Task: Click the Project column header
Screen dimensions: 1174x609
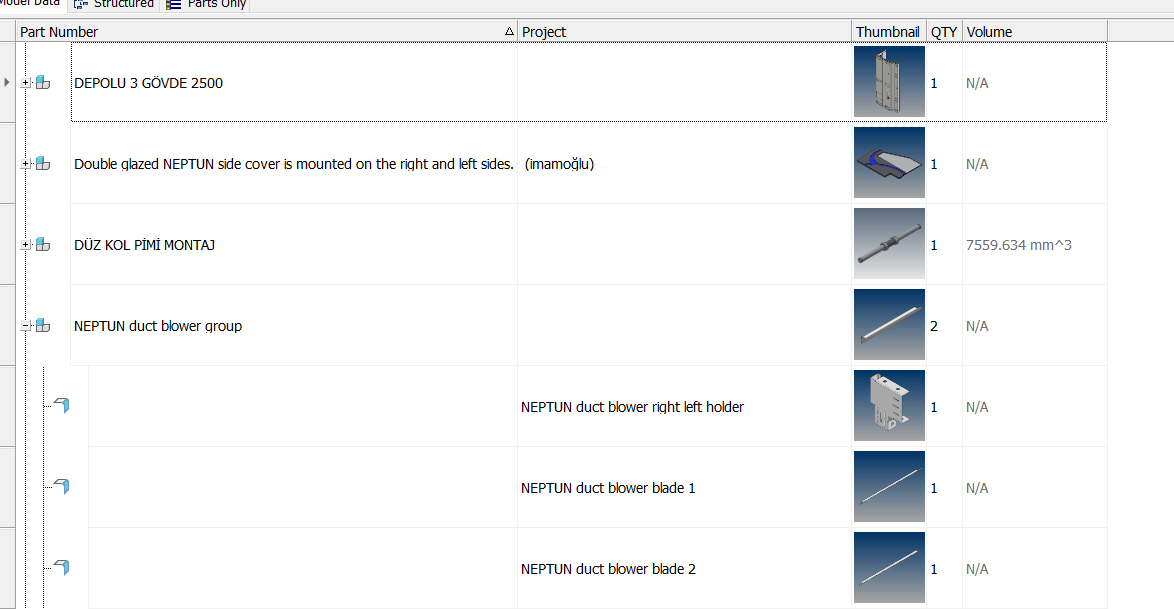Action: 544,32
